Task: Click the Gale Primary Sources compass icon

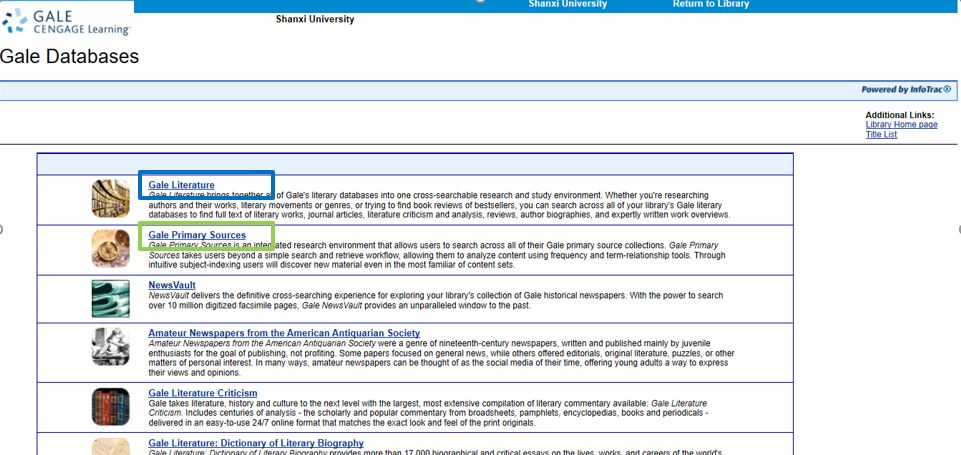Action: pyautogui.click(x=110, y=248)
